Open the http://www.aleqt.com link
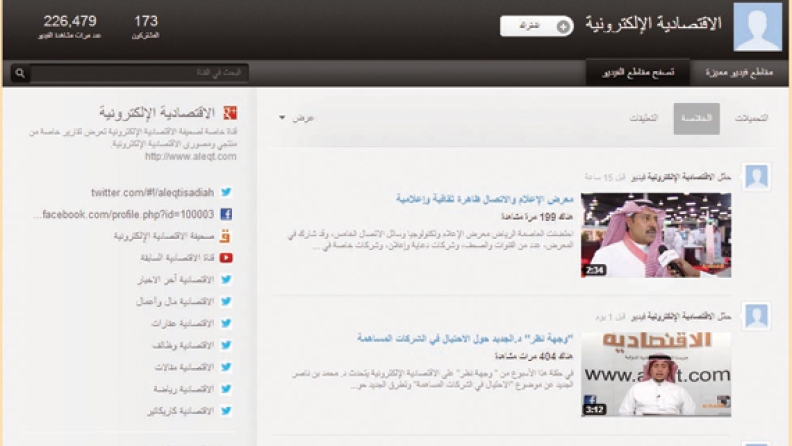Image resolution: width=792 pixels, height=446 pixels. click(x=190, y=157)
